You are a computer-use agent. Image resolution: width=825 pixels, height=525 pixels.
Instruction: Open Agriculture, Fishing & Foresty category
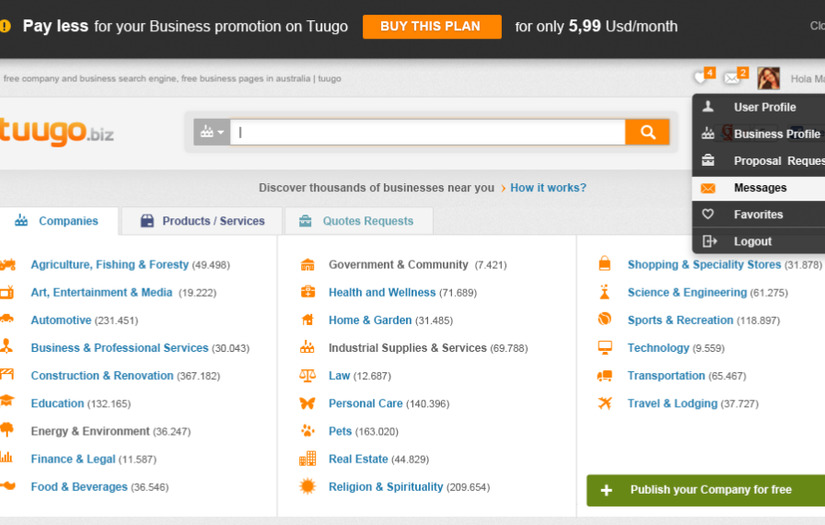point(109,265)
